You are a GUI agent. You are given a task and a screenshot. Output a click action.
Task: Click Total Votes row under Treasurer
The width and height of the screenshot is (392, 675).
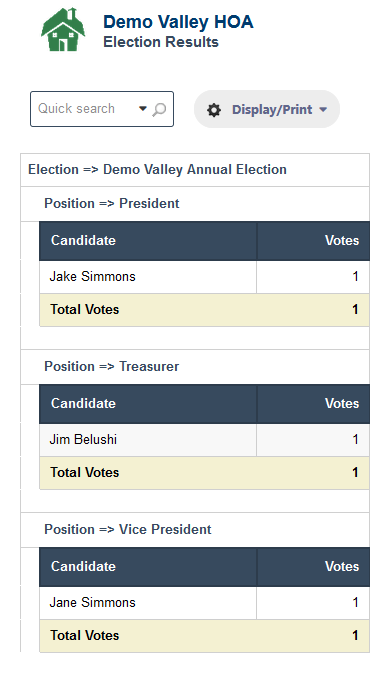click(204, 473)
